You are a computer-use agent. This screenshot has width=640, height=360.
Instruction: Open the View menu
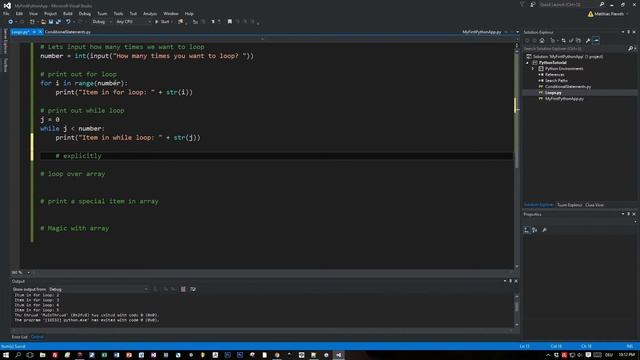click(x=33, y=13)
